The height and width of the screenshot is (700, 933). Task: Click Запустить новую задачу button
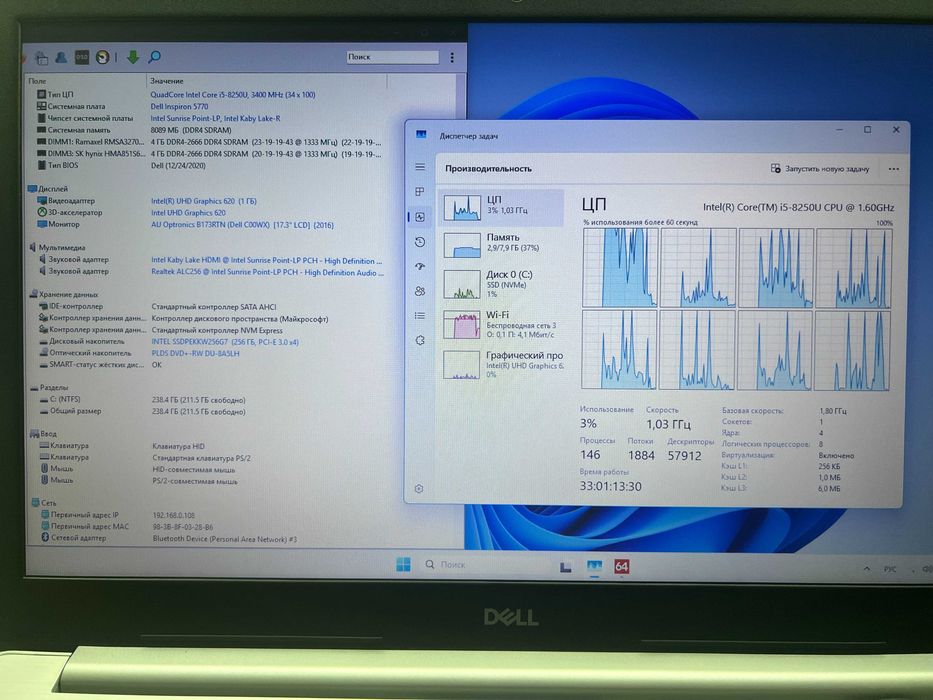pyautogui.click(x=820, y=169)
